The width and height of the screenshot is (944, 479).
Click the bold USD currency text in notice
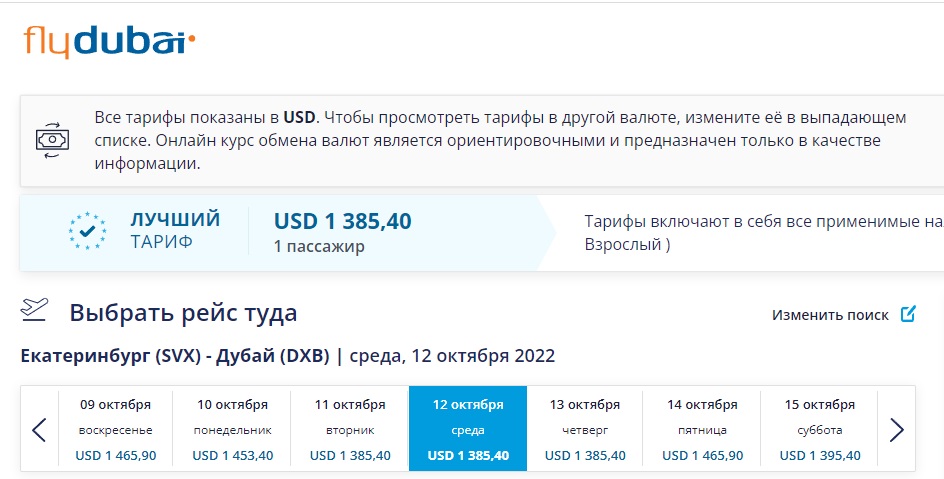click(299, 117)
